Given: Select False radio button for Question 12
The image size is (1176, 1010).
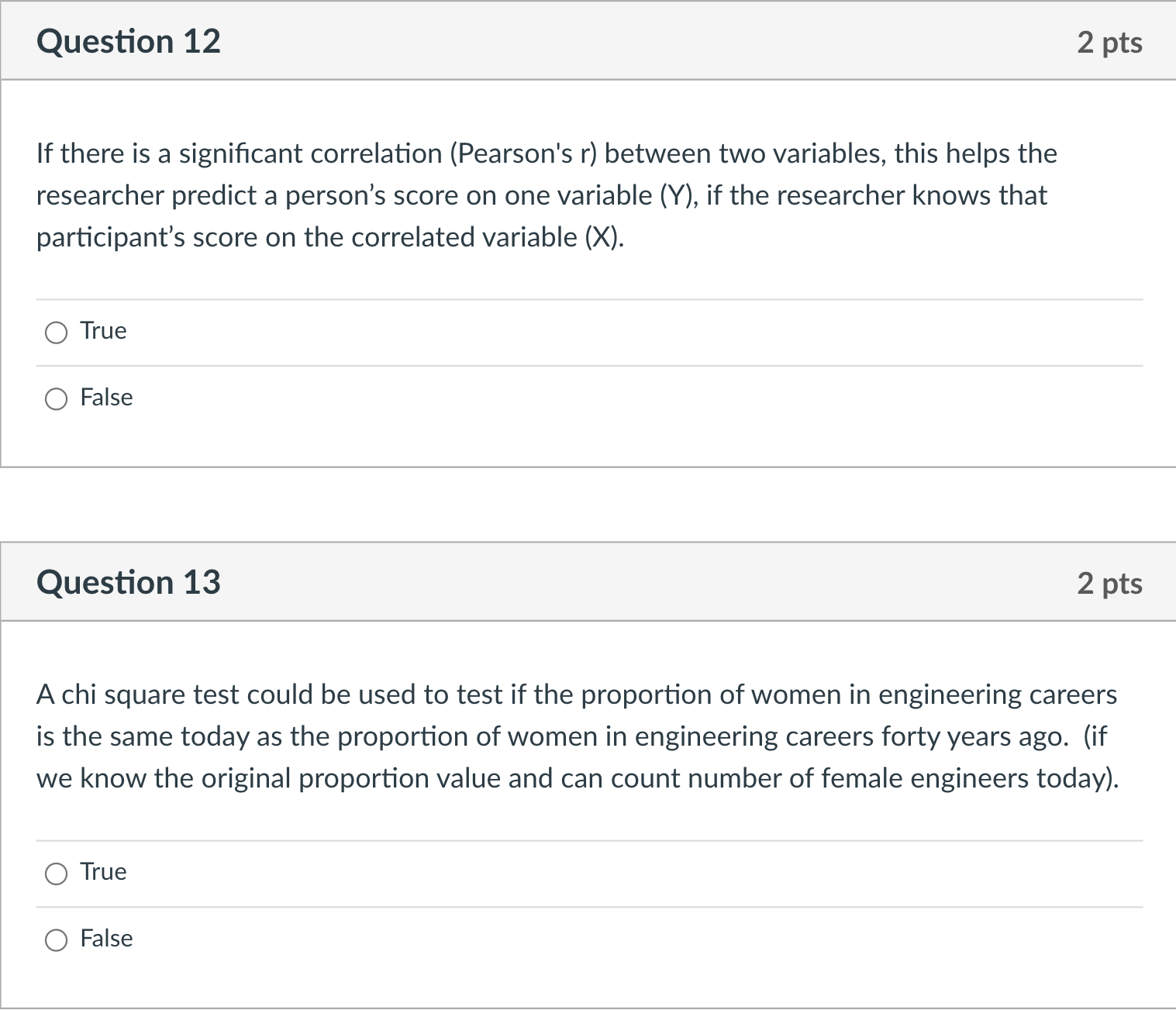Looking at the screenshot, I should (56, 399).
